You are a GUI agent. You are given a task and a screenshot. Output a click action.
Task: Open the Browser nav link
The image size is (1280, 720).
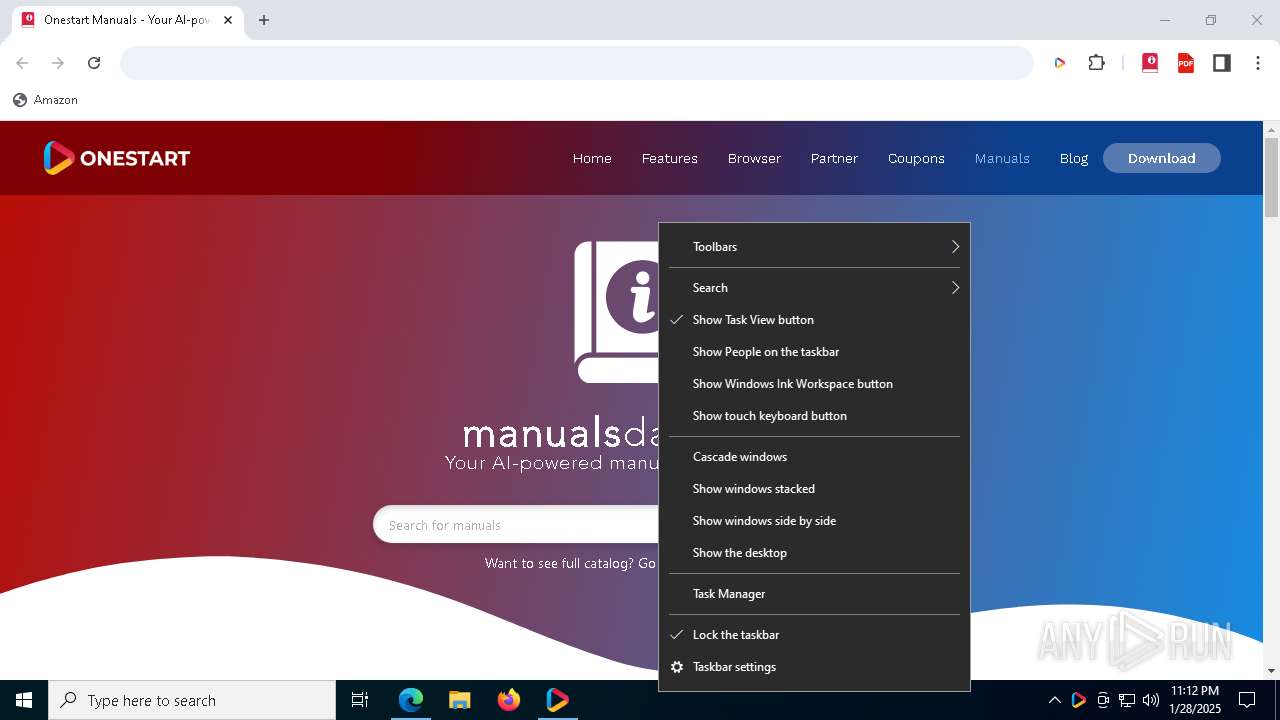pyautogui.click(x=754, y=158)
